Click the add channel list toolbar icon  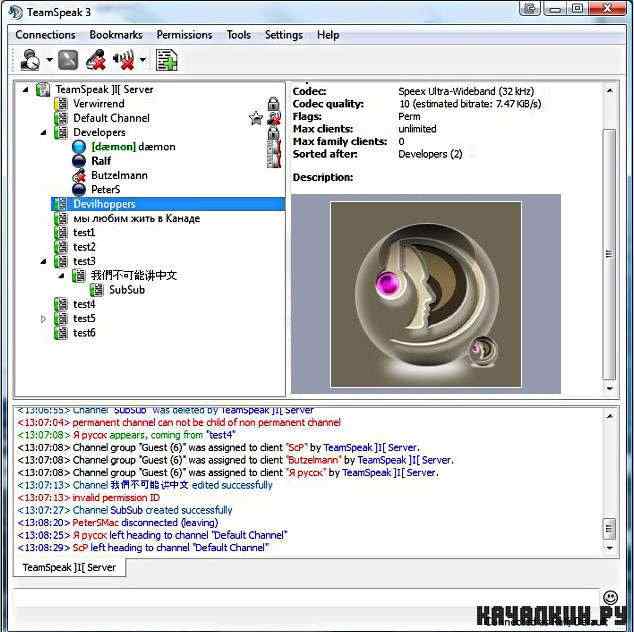point(167,60)
